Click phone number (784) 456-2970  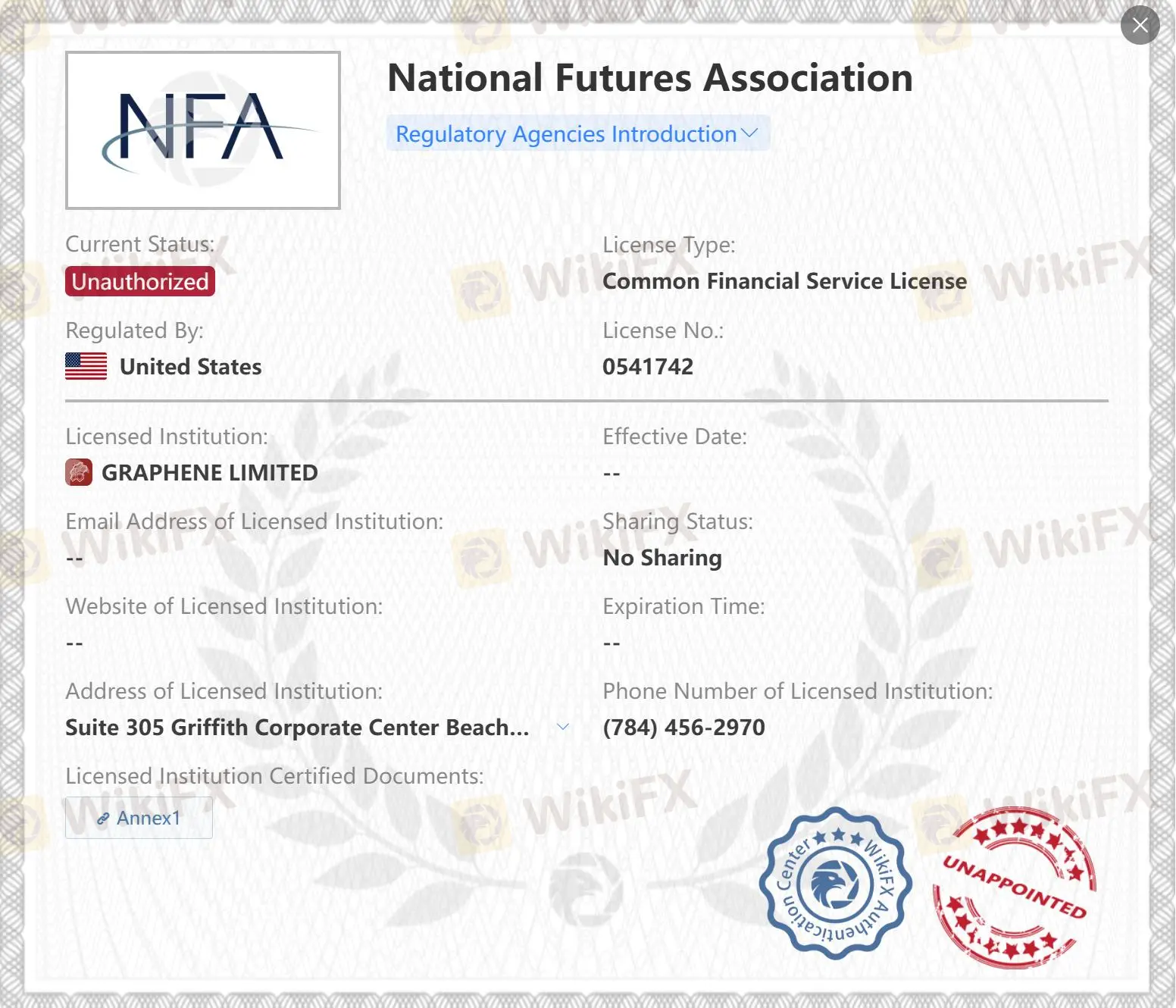coord(683,727)
